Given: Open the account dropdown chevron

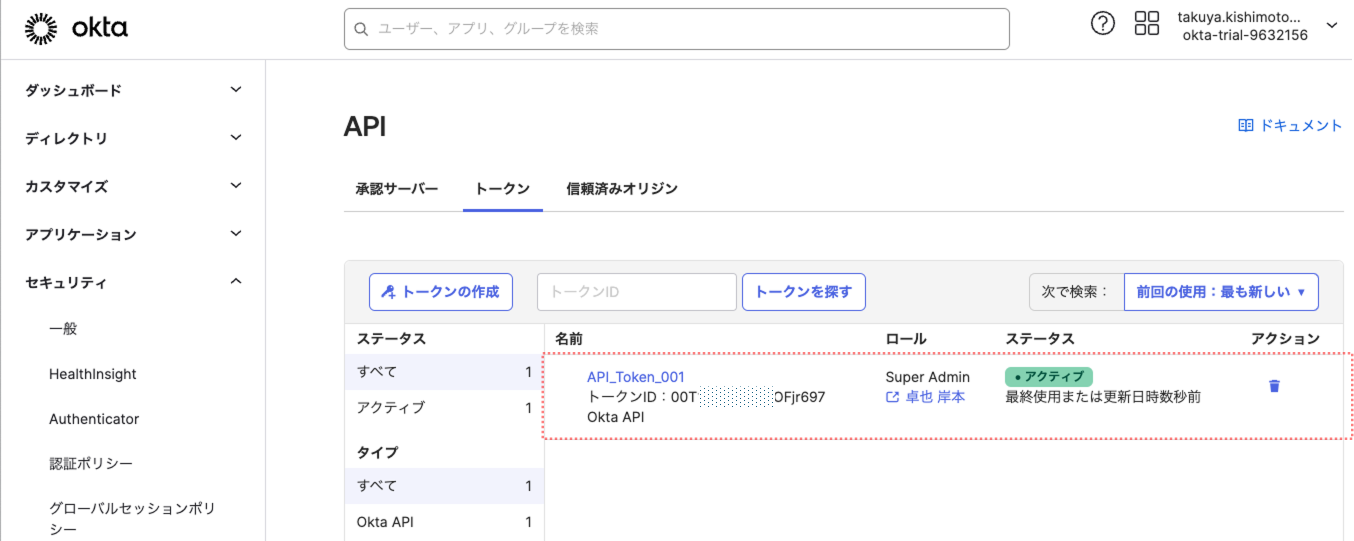Looking at the screenshot, I should click(1331, 25).
